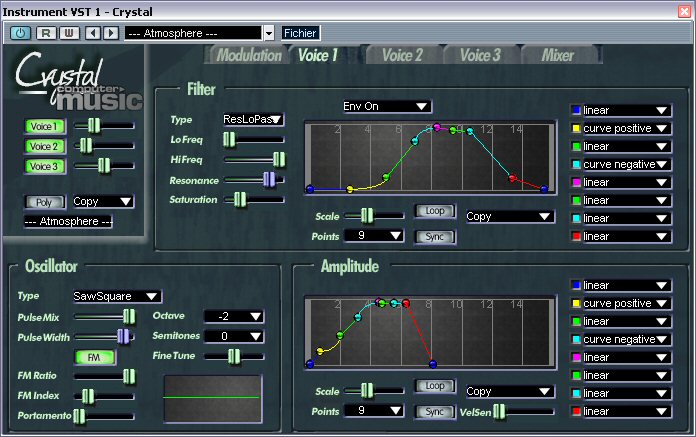This screenshot has height=437, width=696.
Task: Click the Voice 1 level slider
Action: point(104,126)
